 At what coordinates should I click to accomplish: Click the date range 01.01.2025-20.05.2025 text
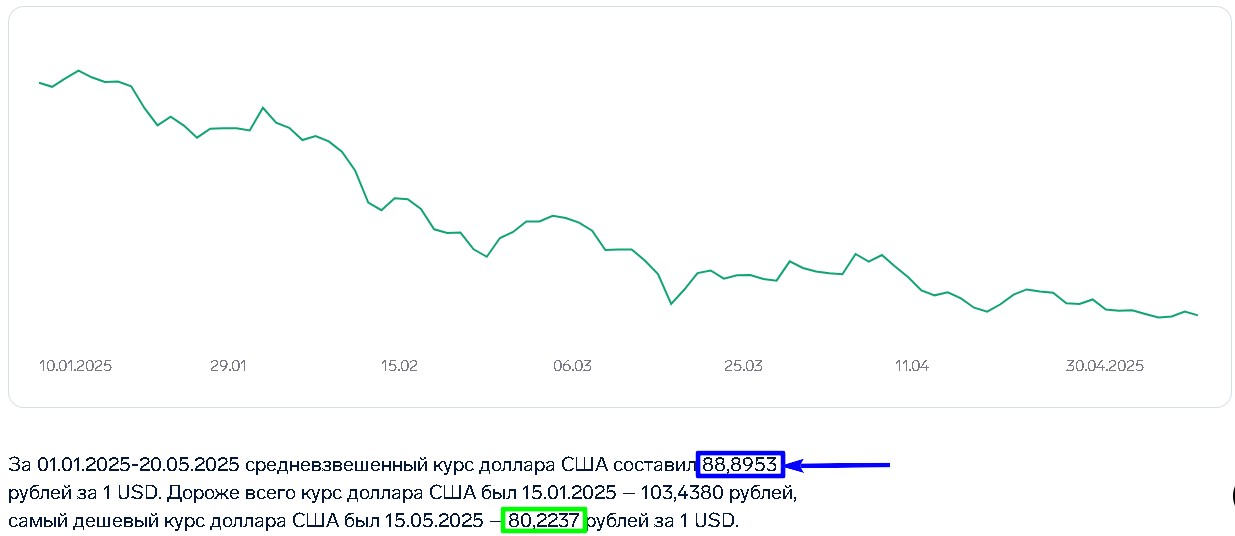click(138, 464)
